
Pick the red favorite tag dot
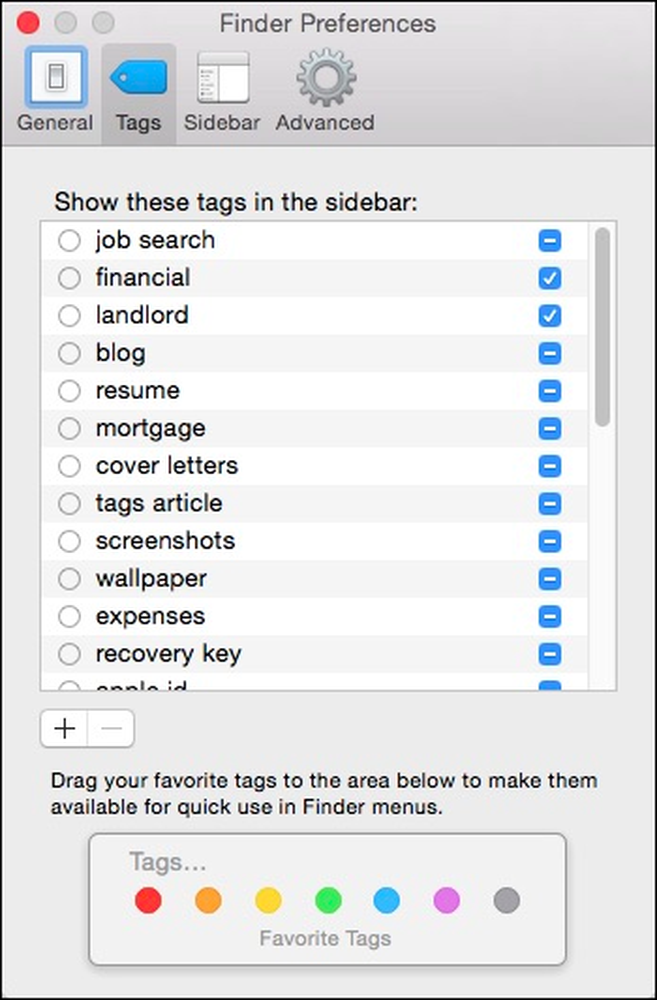click(x=148, y=901)
